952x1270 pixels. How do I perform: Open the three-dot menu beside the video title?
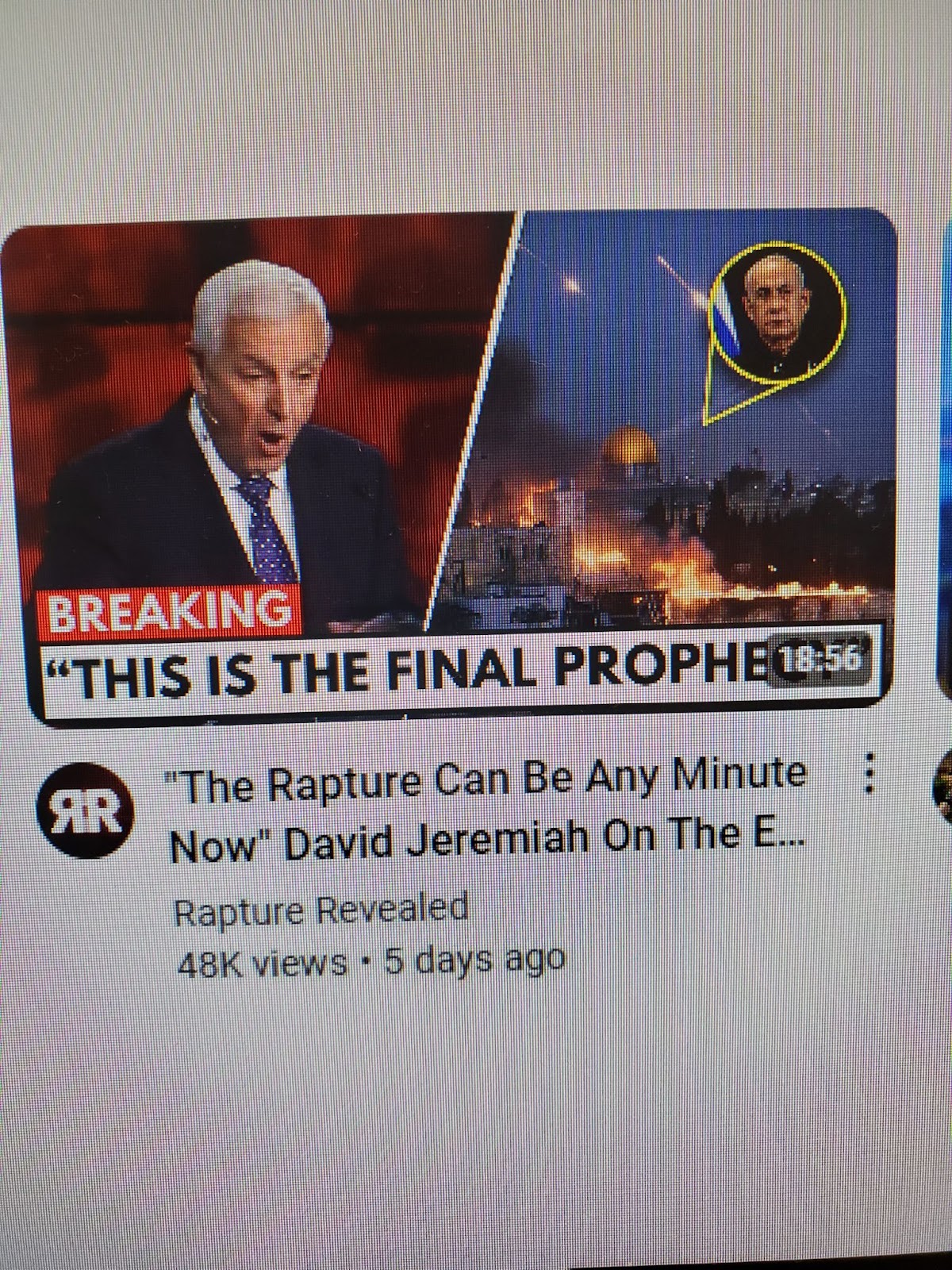pyautogui.click(x=868, y=774)
